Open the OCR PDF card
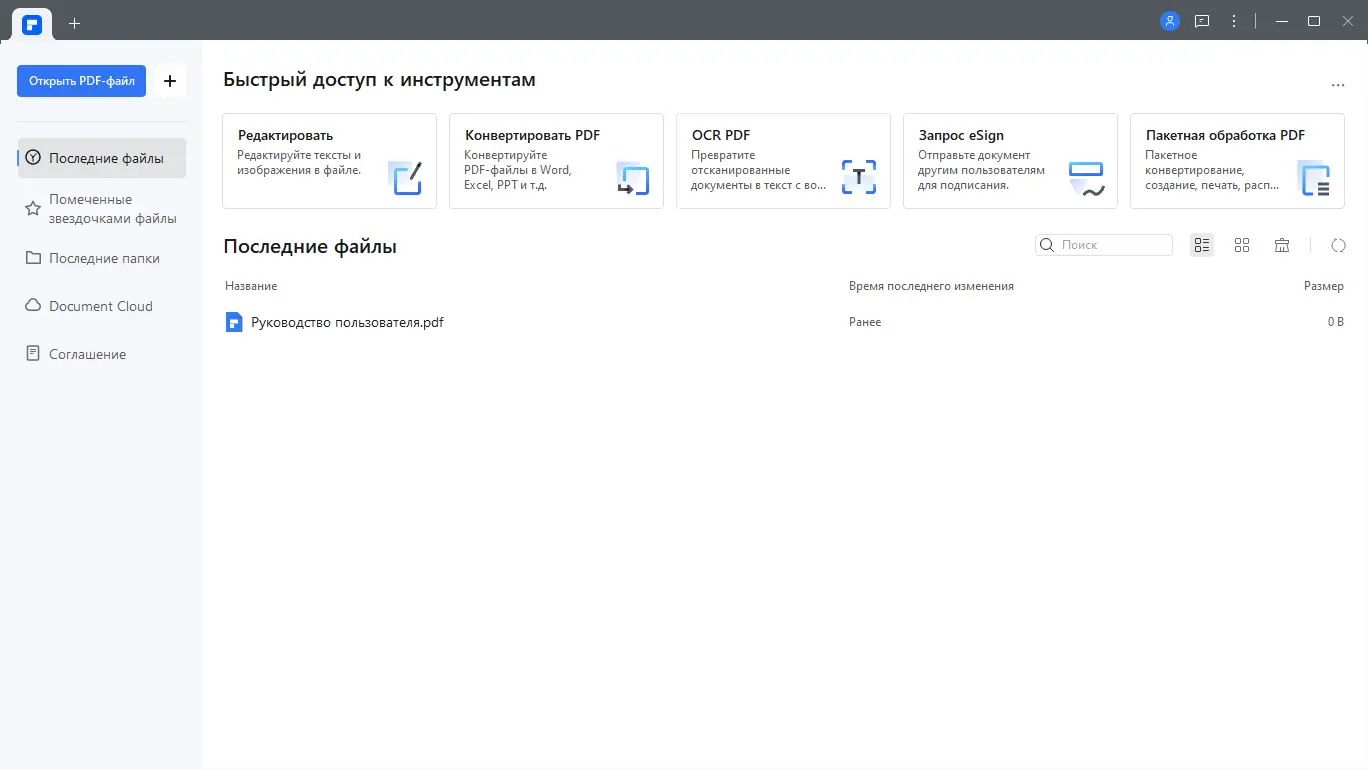The height and width of the screenshot is (770, 1368). [783, 161]
